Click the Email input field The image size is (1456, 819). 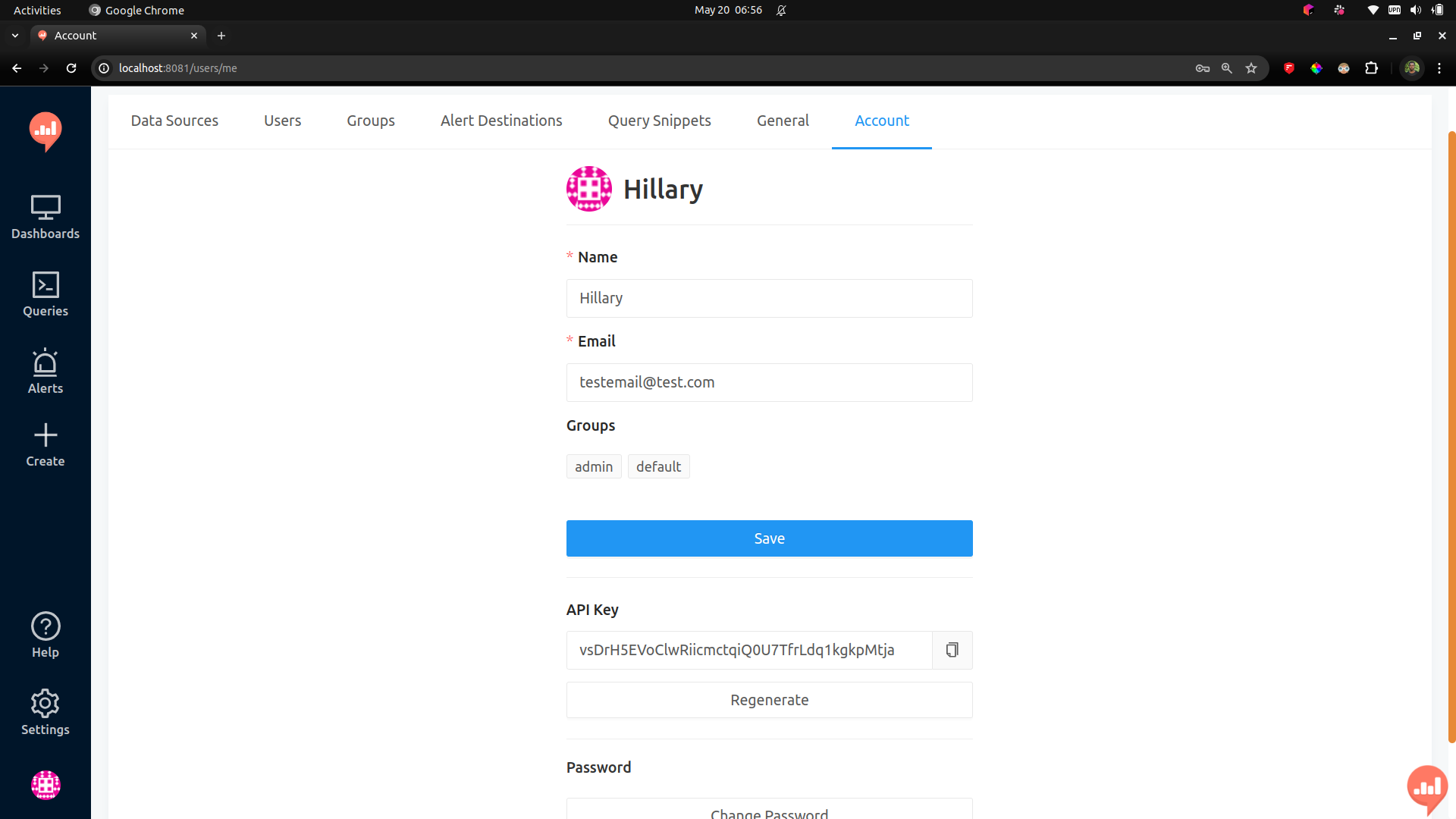point(769,382)
